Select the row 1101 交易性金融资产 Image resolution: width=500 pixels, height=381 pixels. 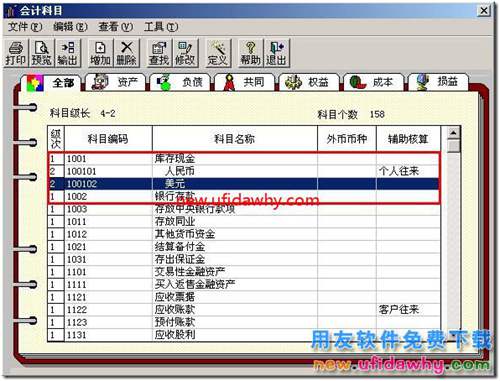point(244,272)
